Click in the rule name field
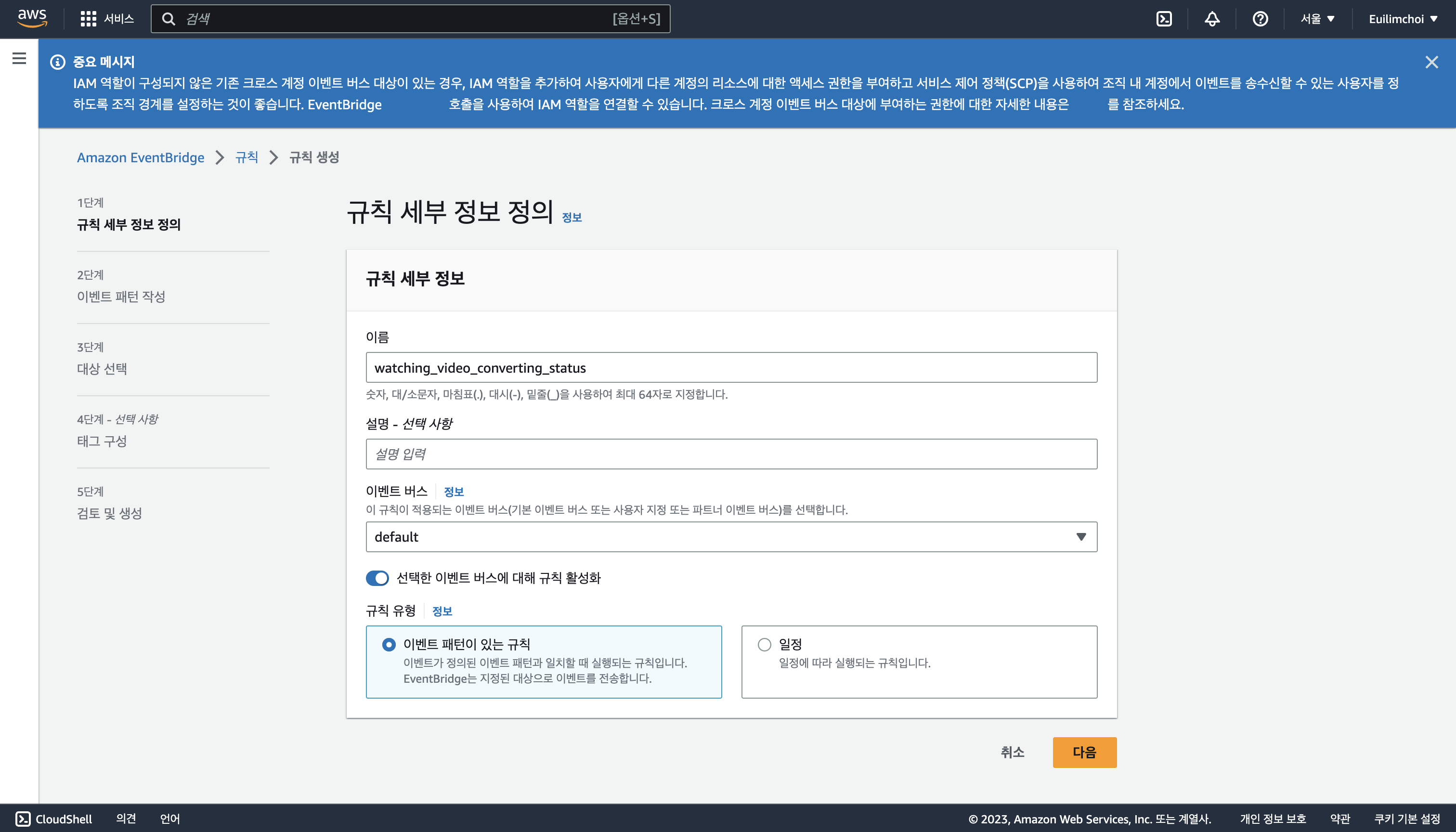Viewport: 1456px width, 832px height. tap(731, 367)
